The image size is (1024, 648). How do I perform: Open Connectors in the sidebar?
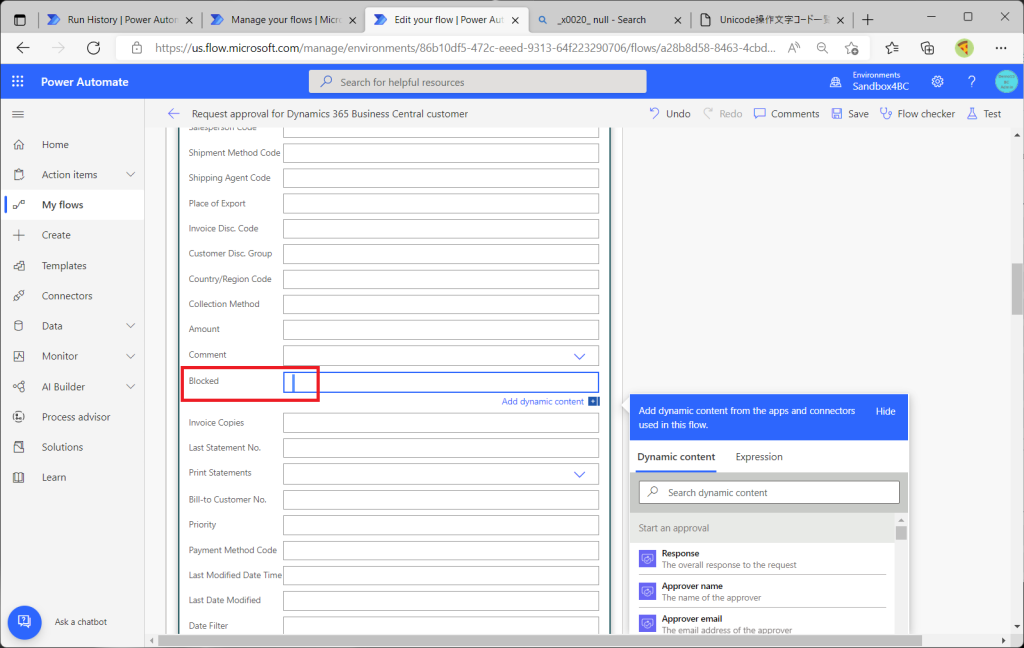coord(67,295)
